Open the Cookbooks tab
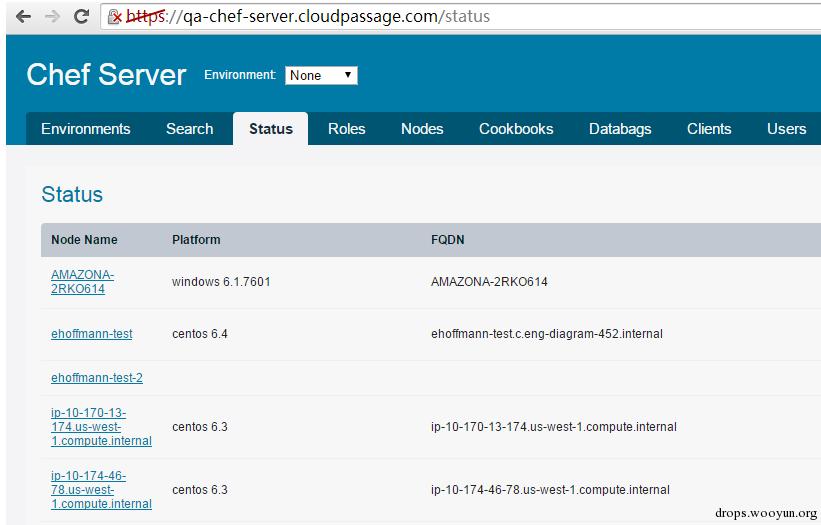Screen dimensions: 821x525 pos(516,129)
